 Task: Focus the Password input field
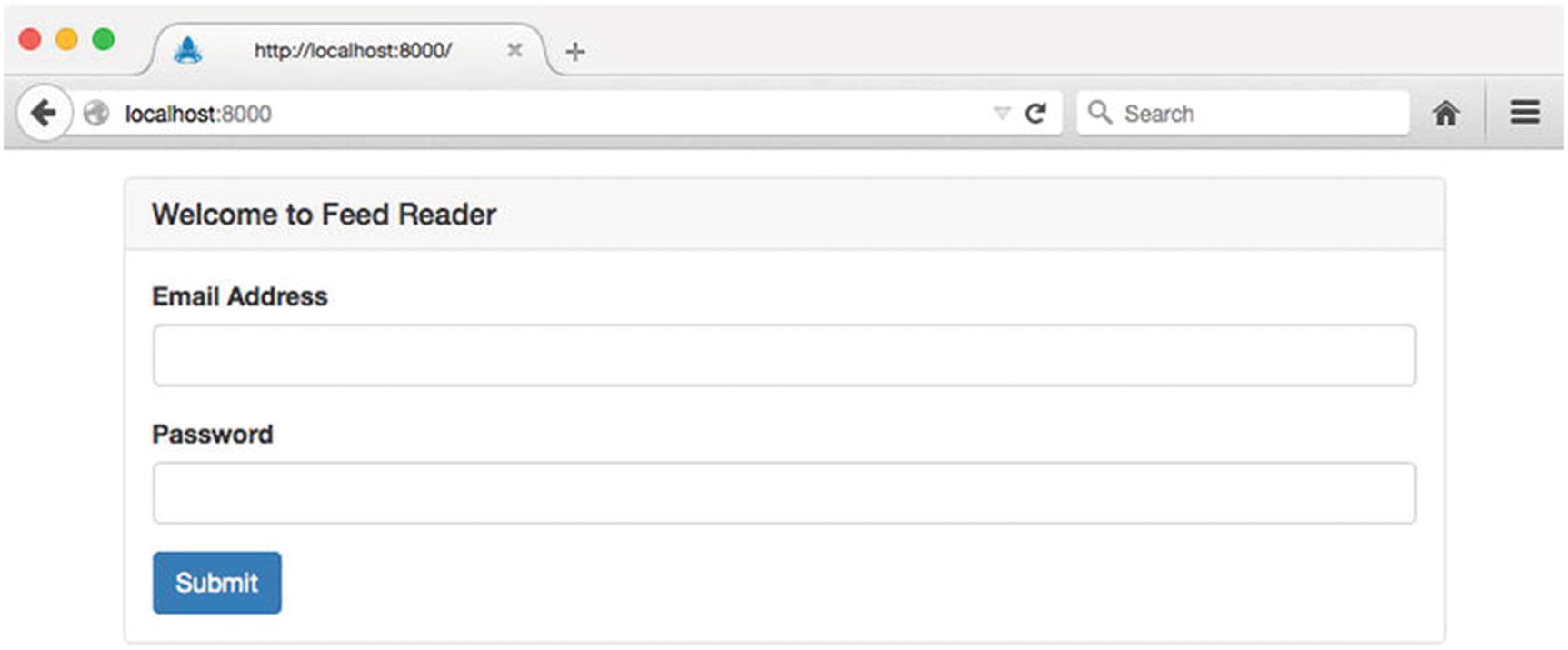(x=784, y=494)
